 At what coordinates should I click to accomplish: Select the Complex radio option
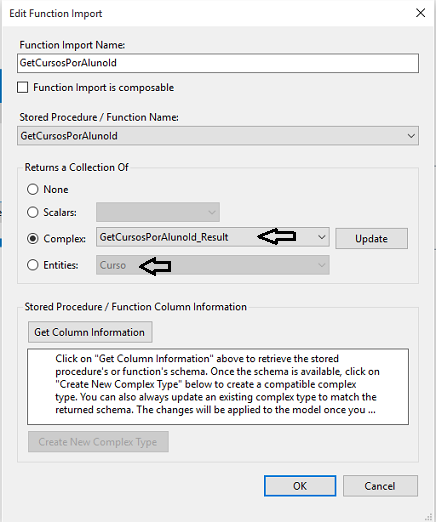[x=33, y=239]
